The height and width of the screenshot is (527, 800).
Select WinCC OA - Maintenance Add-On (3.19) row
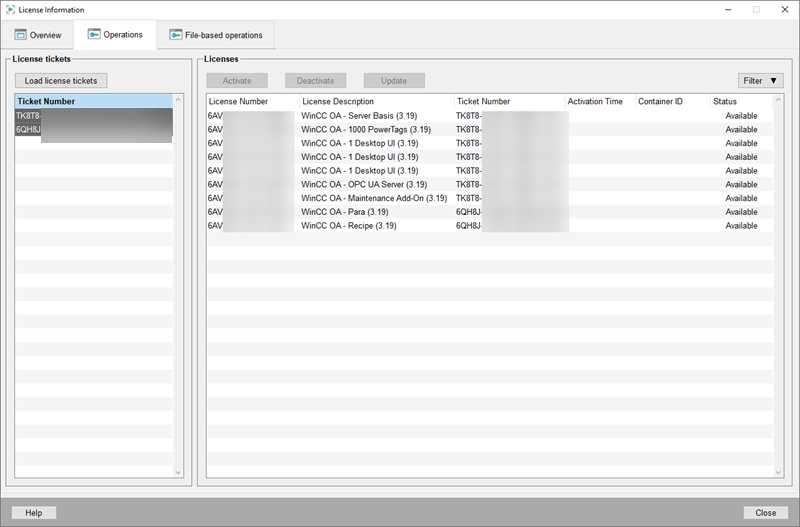(x=490, y=198)
